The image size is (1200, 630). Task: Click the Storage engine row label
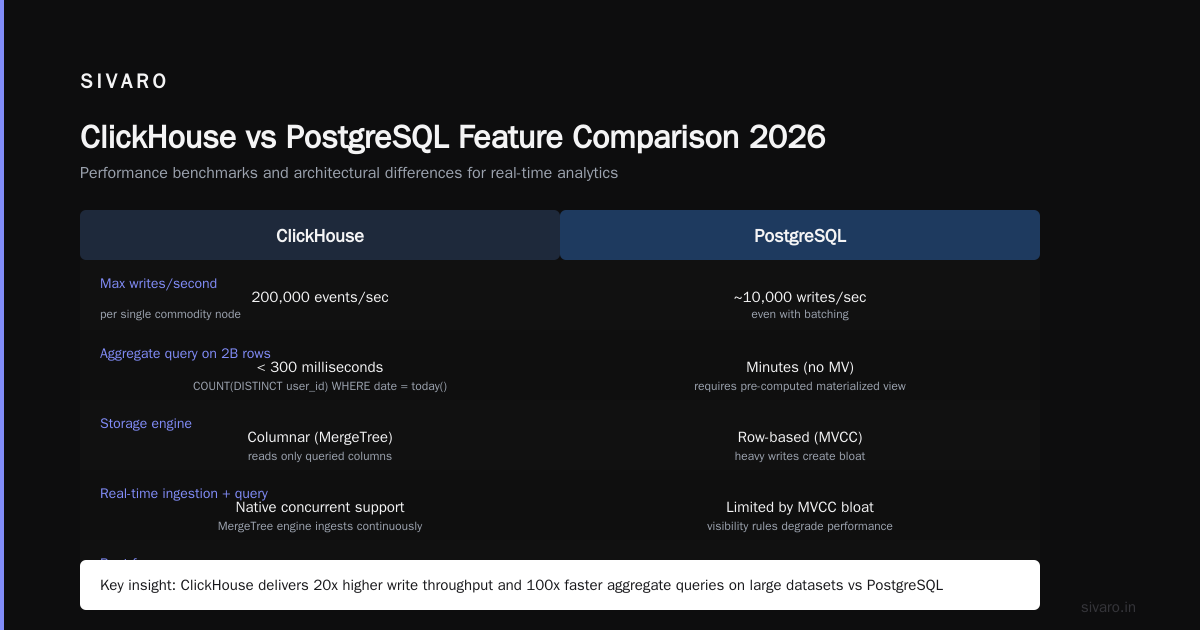[x=146, y=424]
